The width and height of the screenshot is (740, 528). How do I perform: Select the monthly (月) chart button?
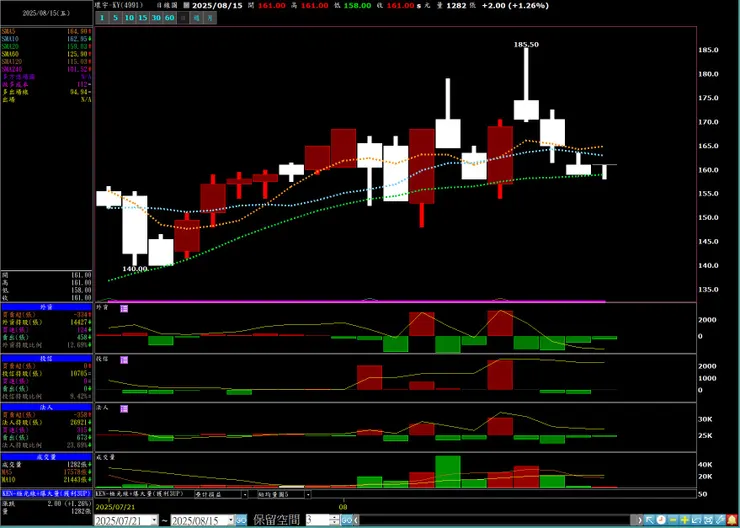(210, 18)
